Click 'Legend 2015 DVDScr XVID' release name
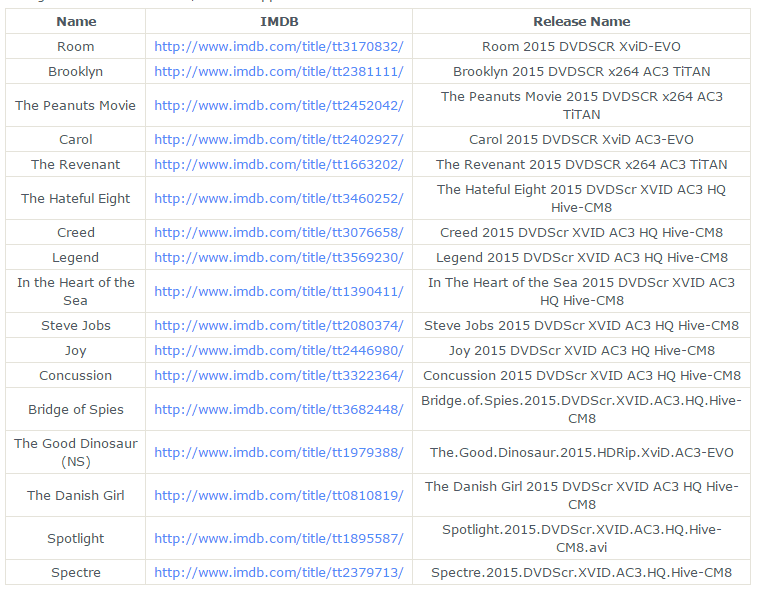The height and width of the screenshot is (589, 766). click(x=581, y=257)
